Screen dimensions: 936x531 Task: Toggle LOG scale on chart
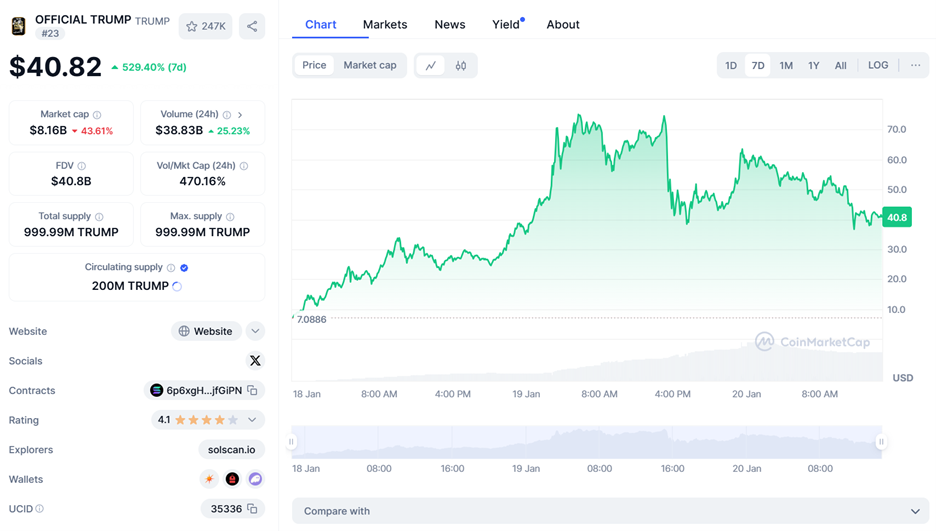coord(878,65)
